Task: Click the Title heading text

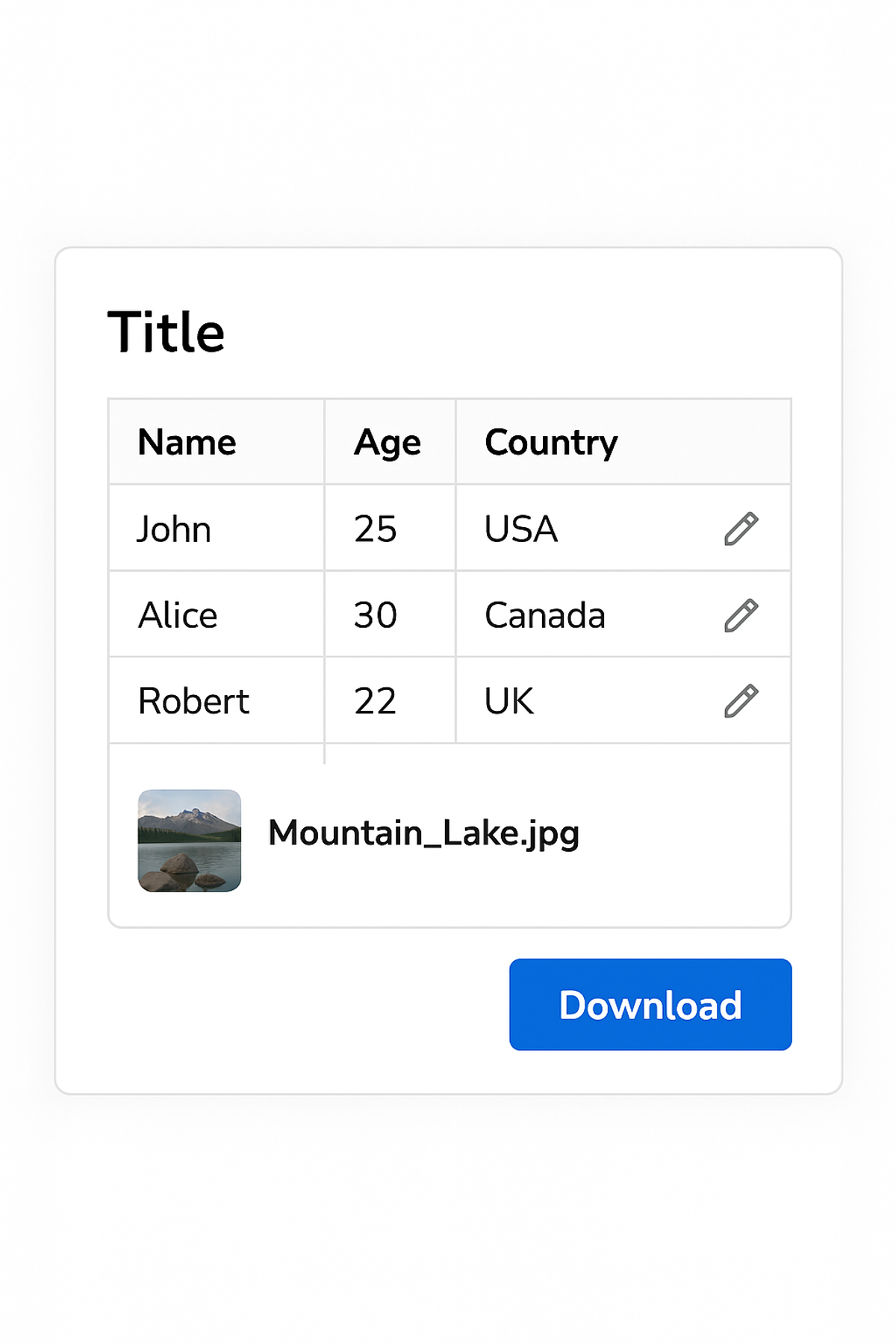Action: point(167,332)
